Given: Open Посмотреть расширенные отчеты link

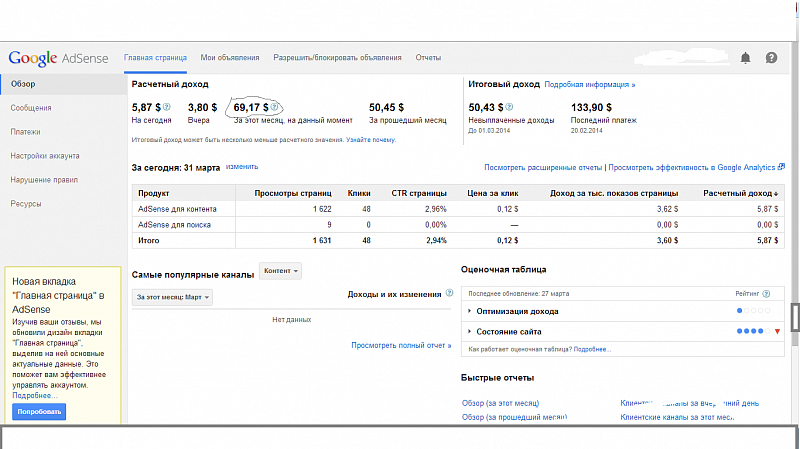Looking at the screenshot, I should pos(543,167).
